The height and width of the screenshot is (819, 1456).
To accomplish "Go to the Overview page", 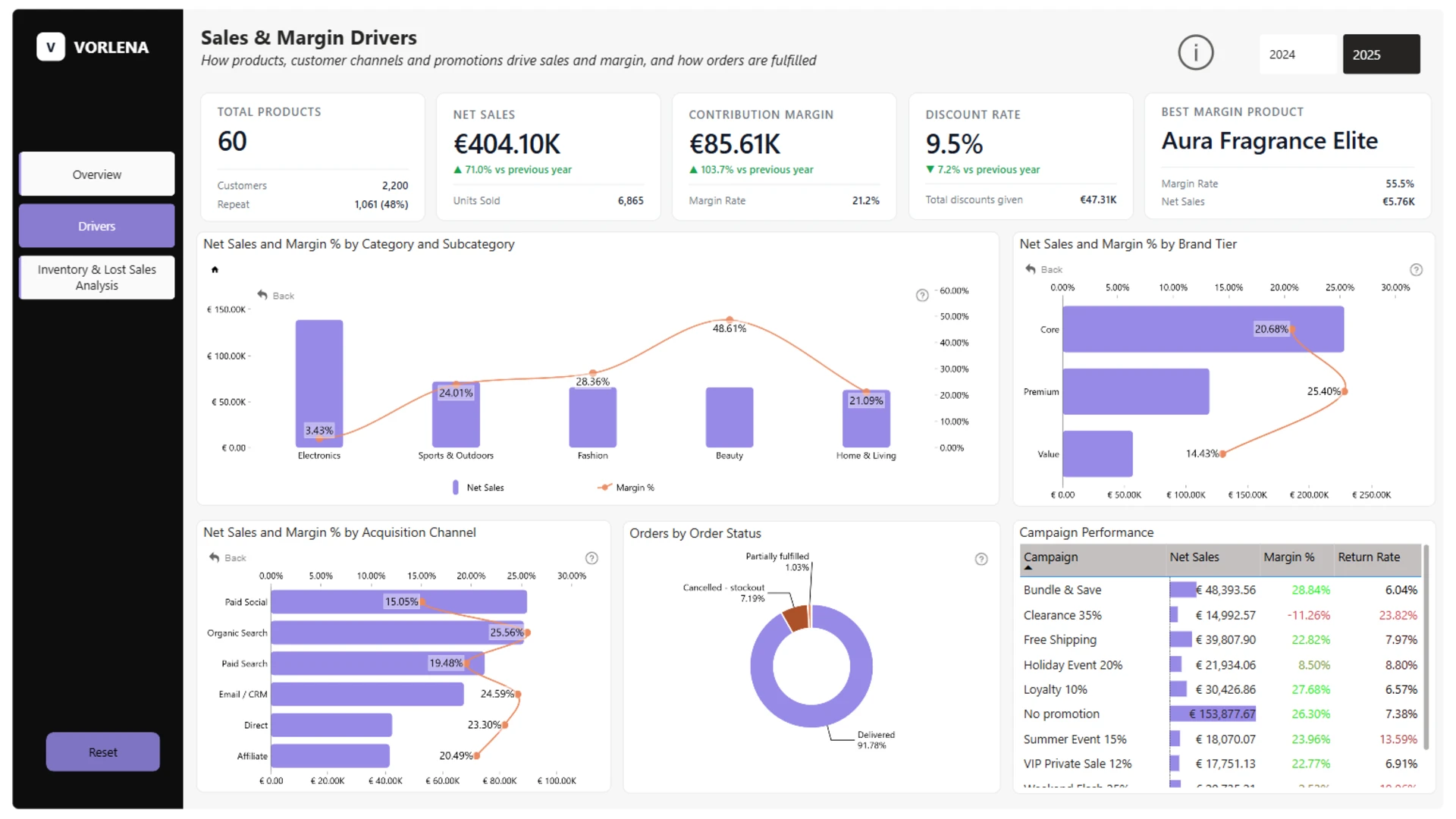I will coord(97,174).
